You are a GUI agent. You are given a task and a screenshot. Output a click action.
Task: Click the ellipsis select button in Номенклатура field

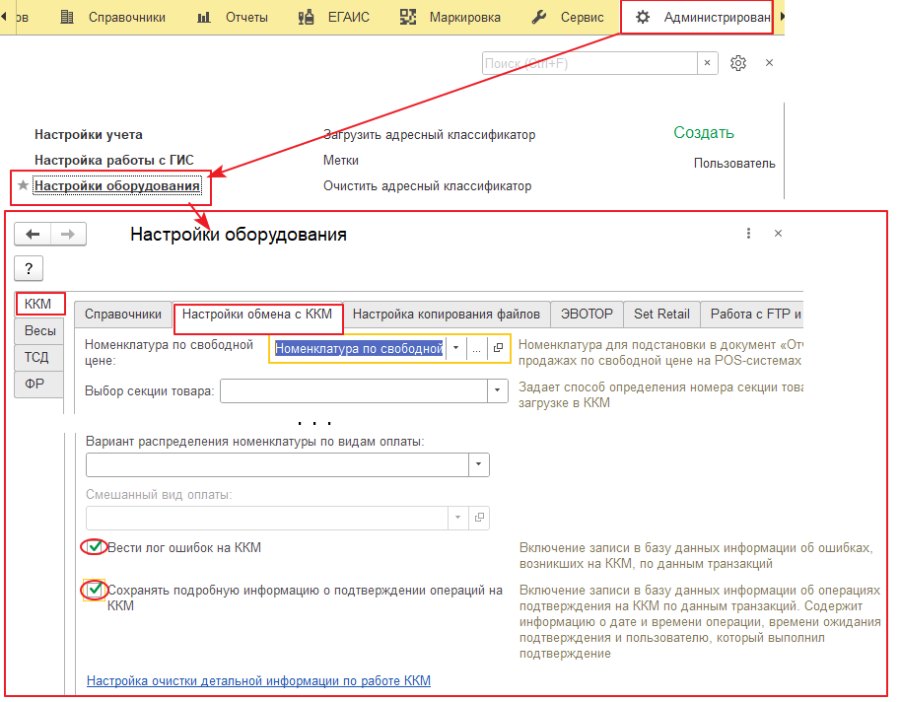[x=476, y=348]
